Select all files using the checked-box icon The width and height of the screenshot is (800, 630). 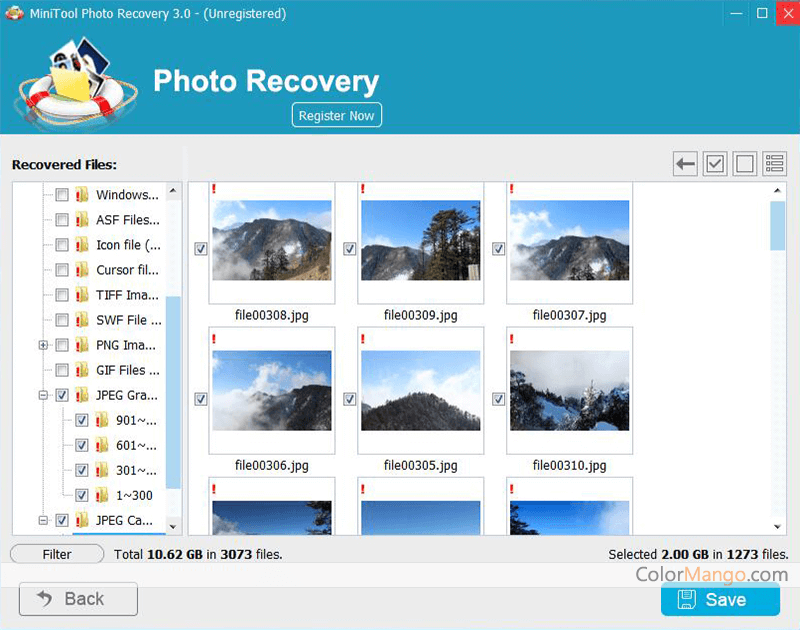715,163
